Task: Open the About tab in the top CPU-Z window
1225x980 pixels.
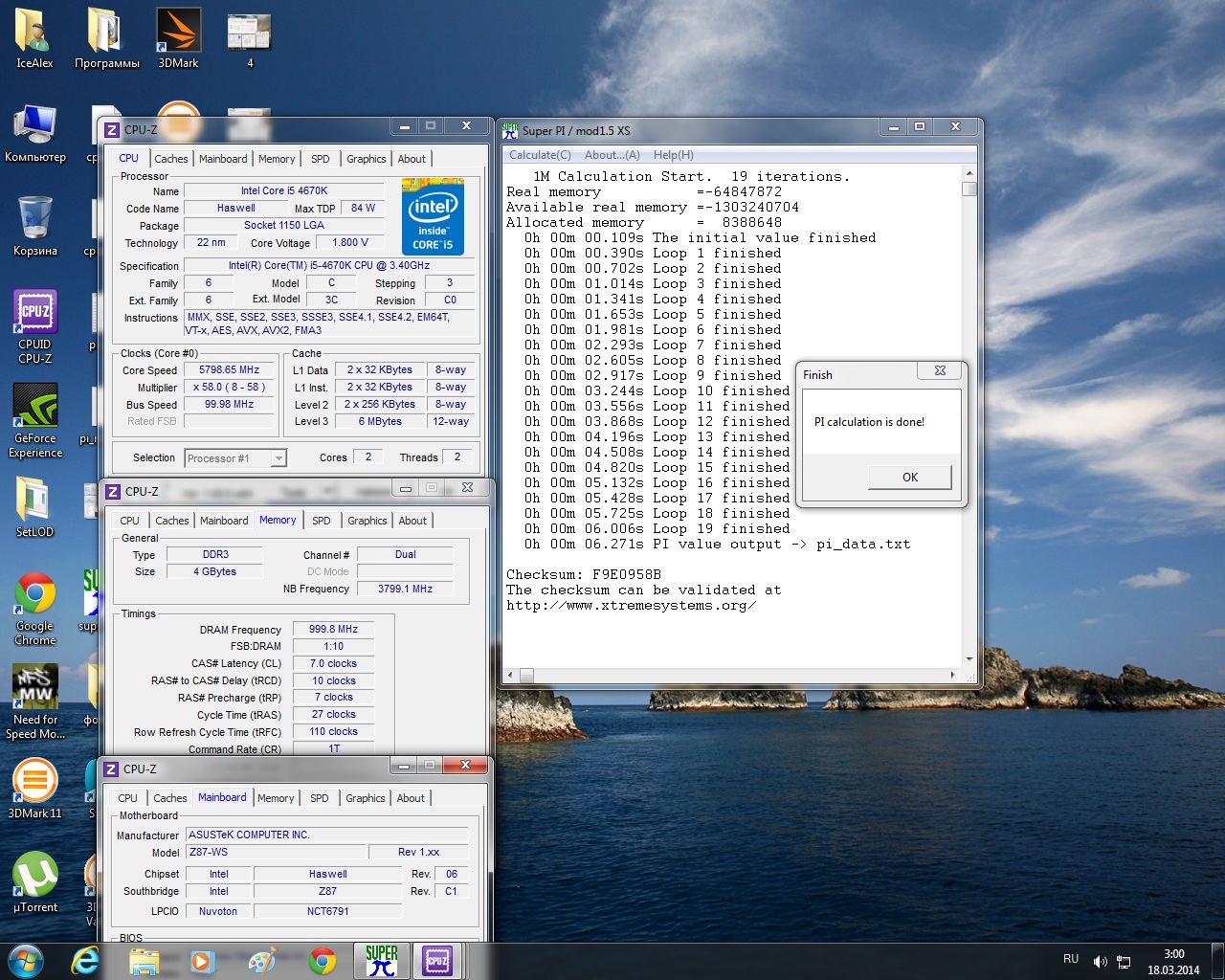Action: tap(412, 159)
